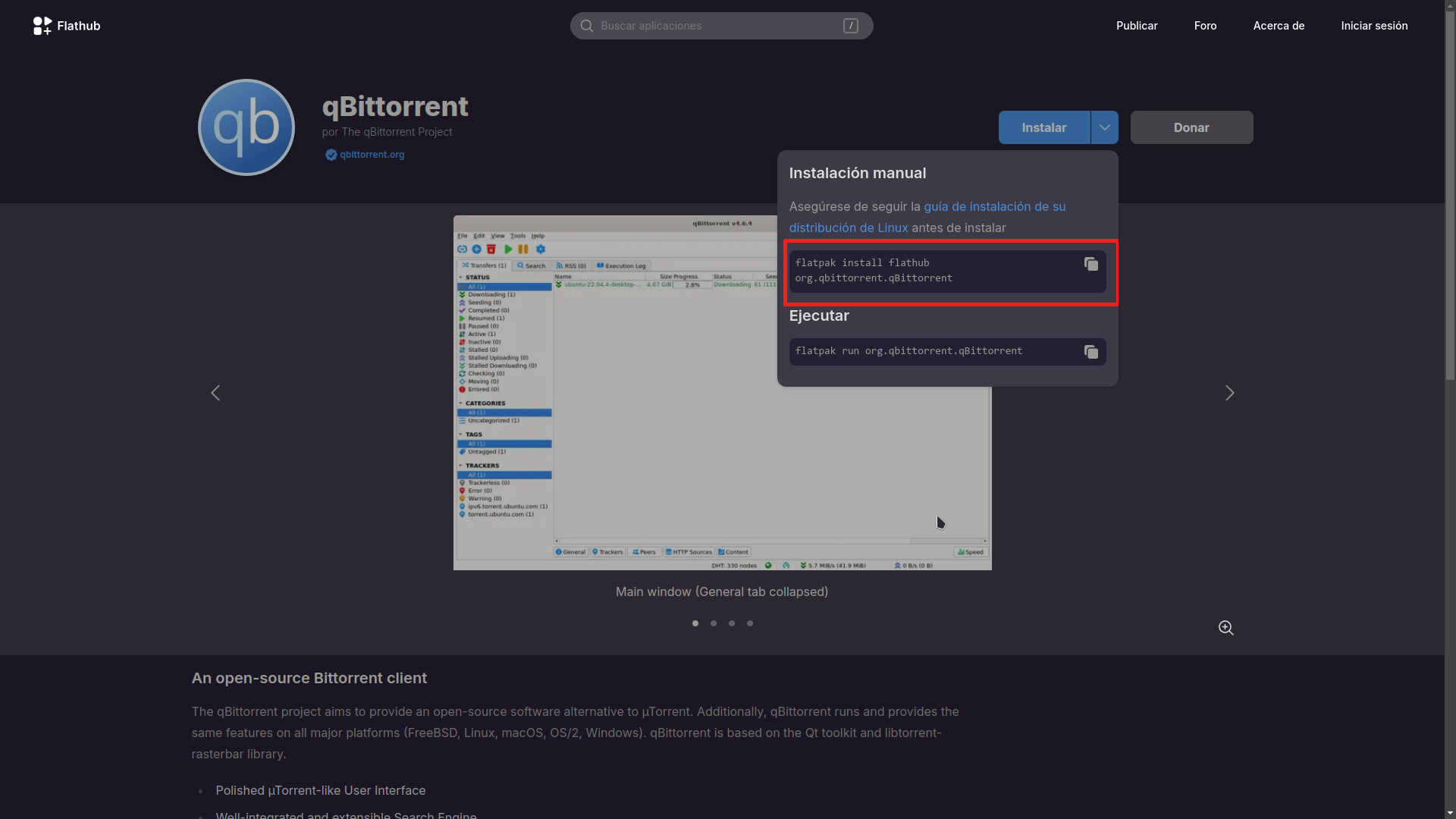Select the flatpak run command text

pos(908,351)
